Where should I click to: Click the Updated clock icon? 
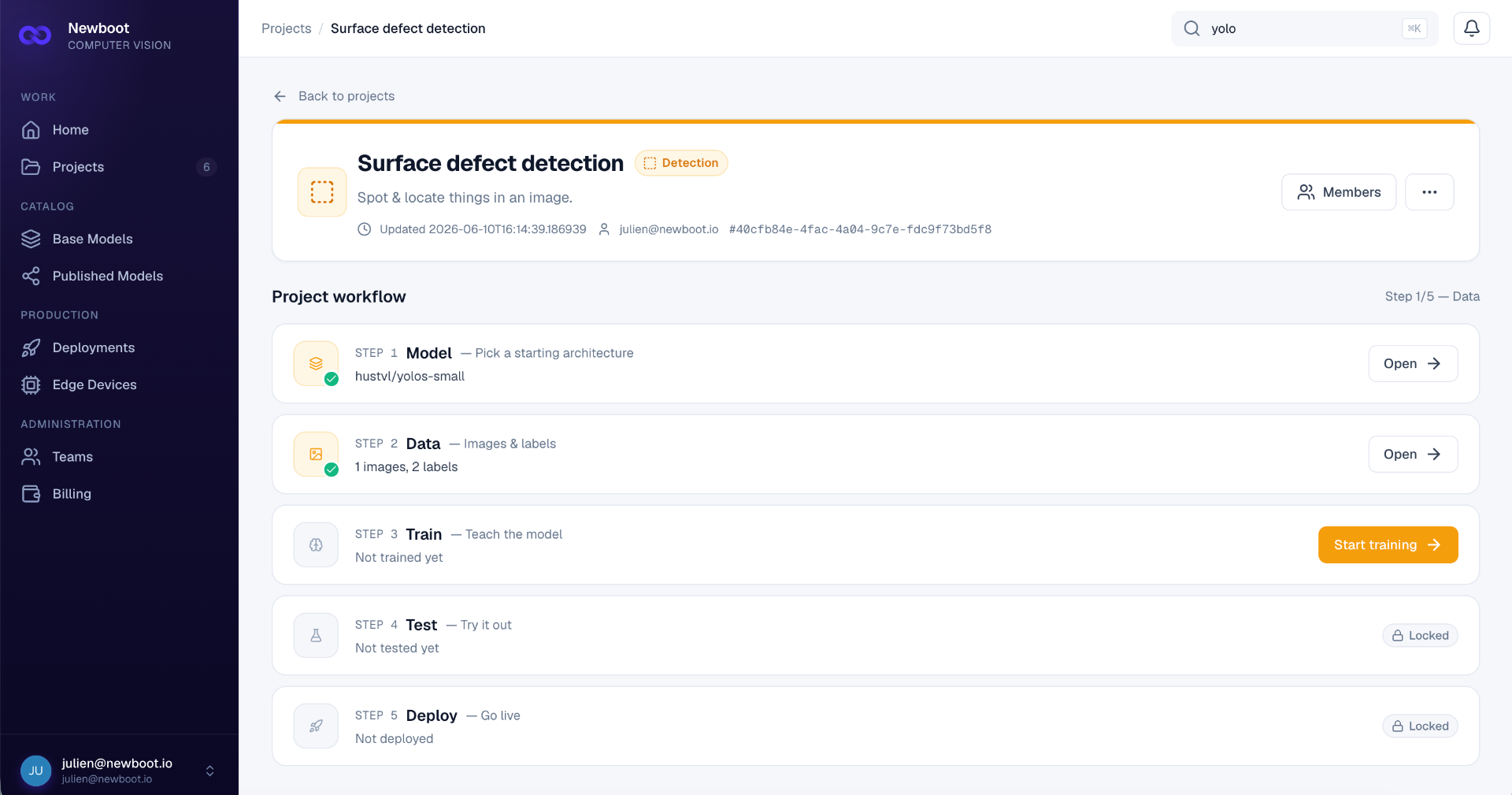(365, 229)
